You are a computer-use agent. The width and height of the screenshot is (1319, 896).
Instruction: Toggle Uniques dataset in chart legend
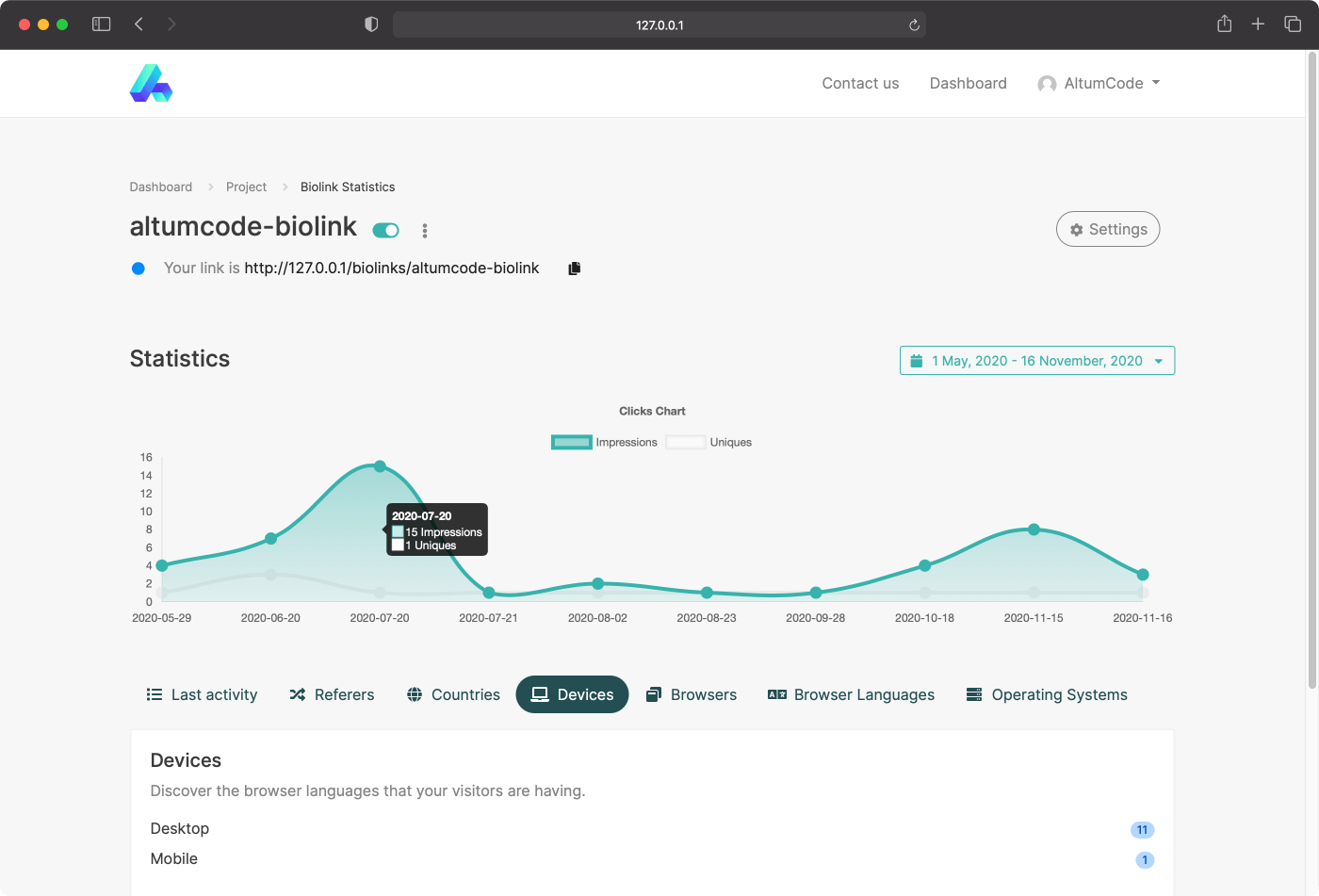[x=708, y=442]
